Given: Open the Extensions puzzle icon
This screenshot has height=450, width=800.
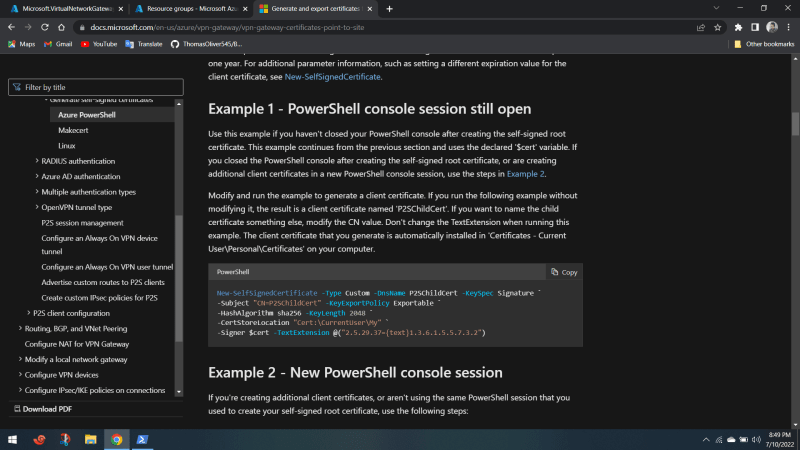Looking at the screenshot, I should coord(738,28).
